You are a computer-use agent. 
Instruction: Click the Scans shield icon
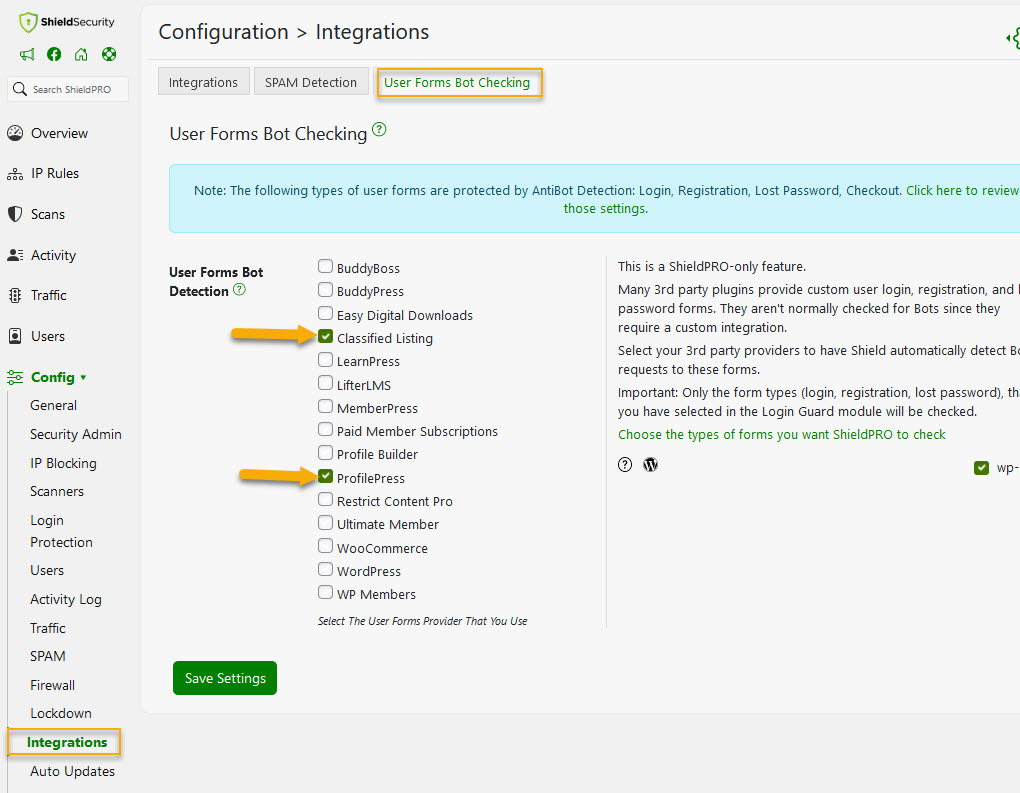click(x=15, y=214)
